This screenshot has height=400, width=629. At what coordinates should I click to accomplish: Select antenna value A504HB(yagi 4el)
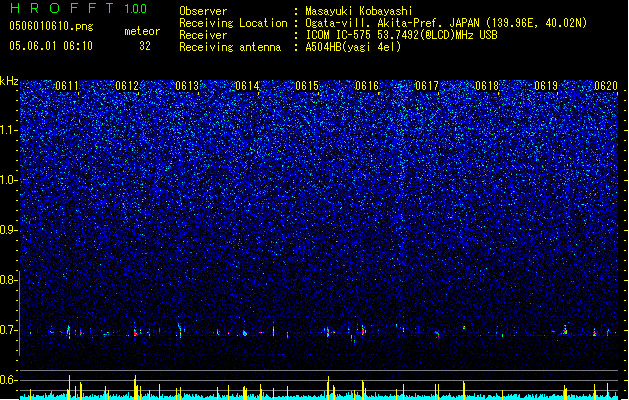pyautogui.click(x=353, y=47)
